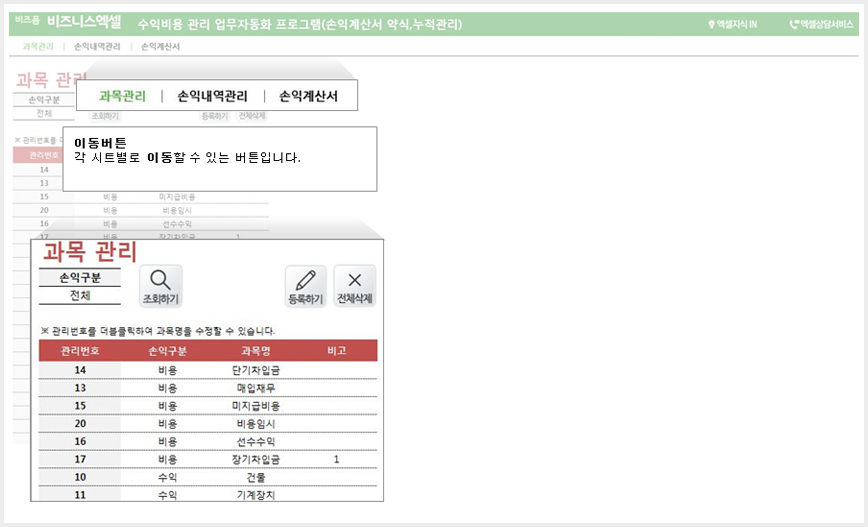Click the 관리번호 column header
The width and height of the screenshot is (868, 527).
tap(80, 351)
